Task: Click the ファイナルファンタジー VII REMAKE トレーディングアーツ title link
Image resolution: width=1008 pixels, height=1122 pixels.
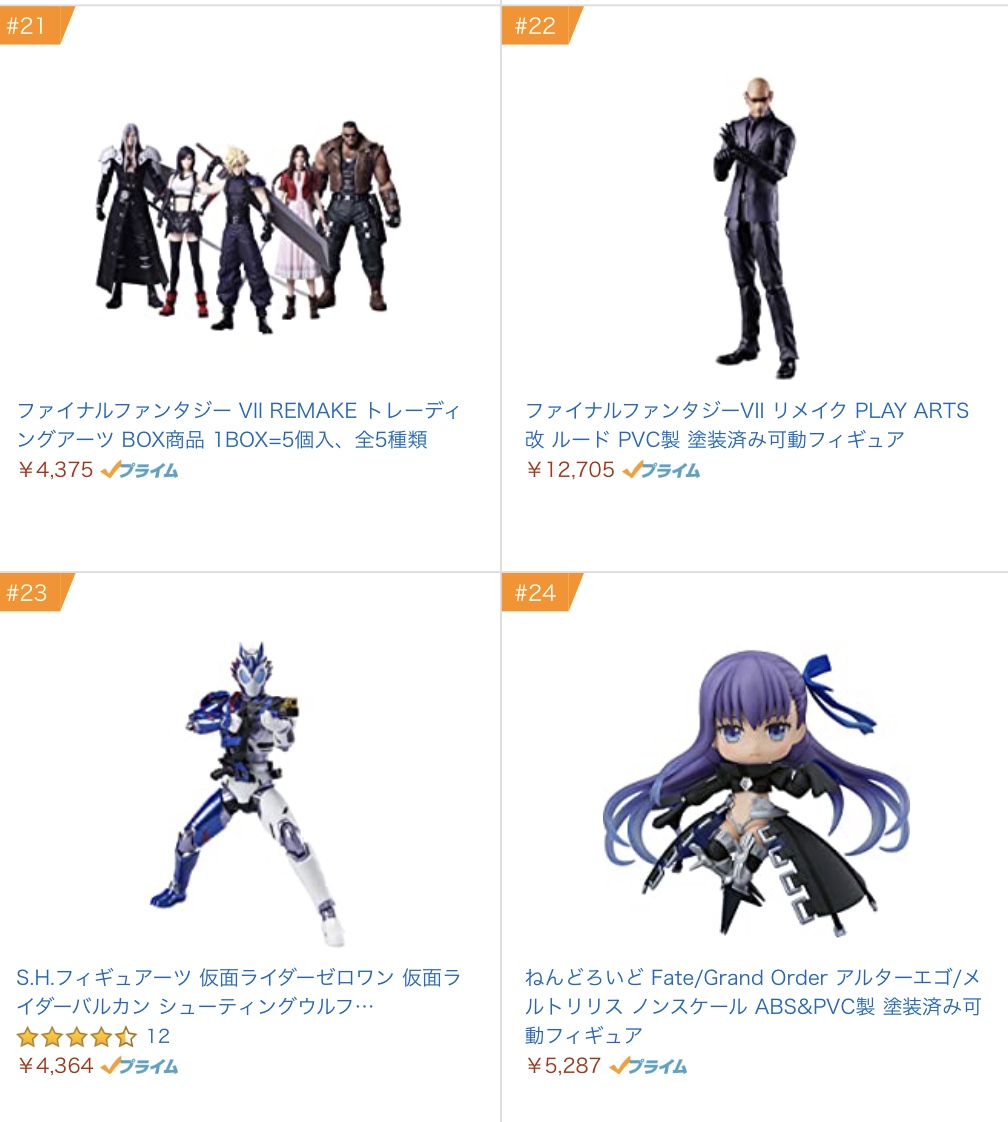Action: (238, 425)
